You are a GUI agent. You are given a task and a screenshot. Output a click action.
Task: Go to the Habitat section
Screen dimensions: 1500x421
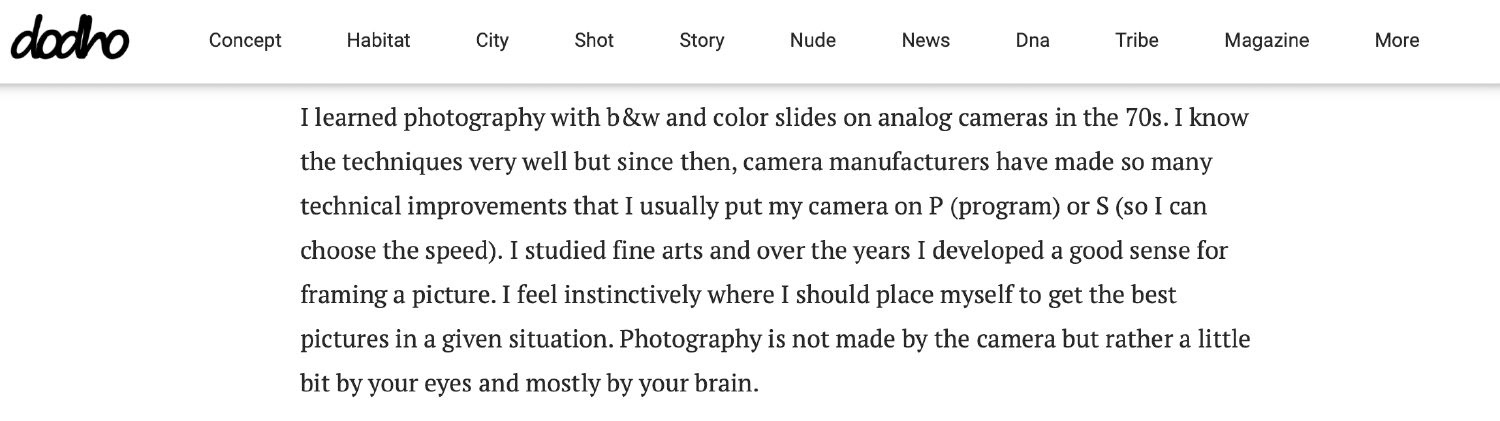[378, 41]
